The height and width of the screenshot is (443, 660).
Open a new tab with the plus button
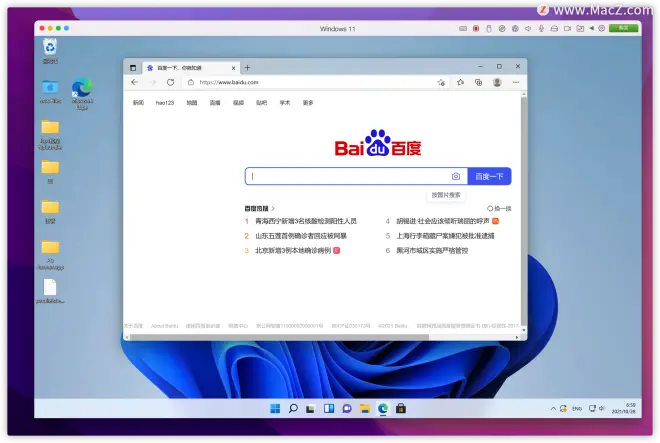(247, 67)
